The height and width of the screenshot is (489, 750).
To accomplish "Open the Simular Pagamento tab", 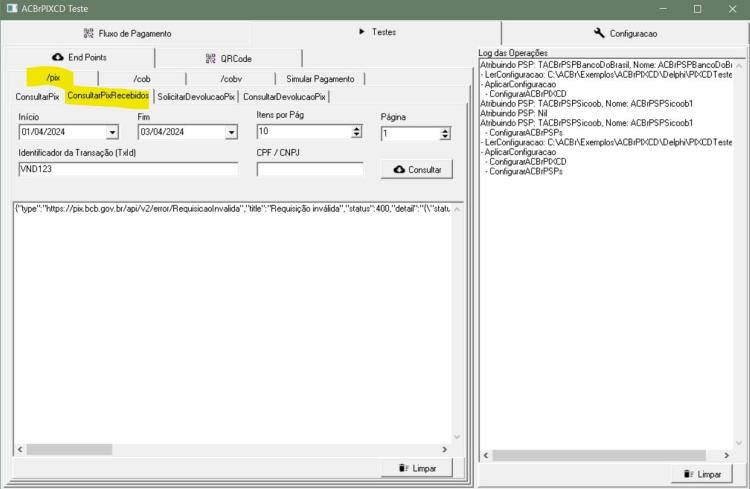I will tap(320, 79).
